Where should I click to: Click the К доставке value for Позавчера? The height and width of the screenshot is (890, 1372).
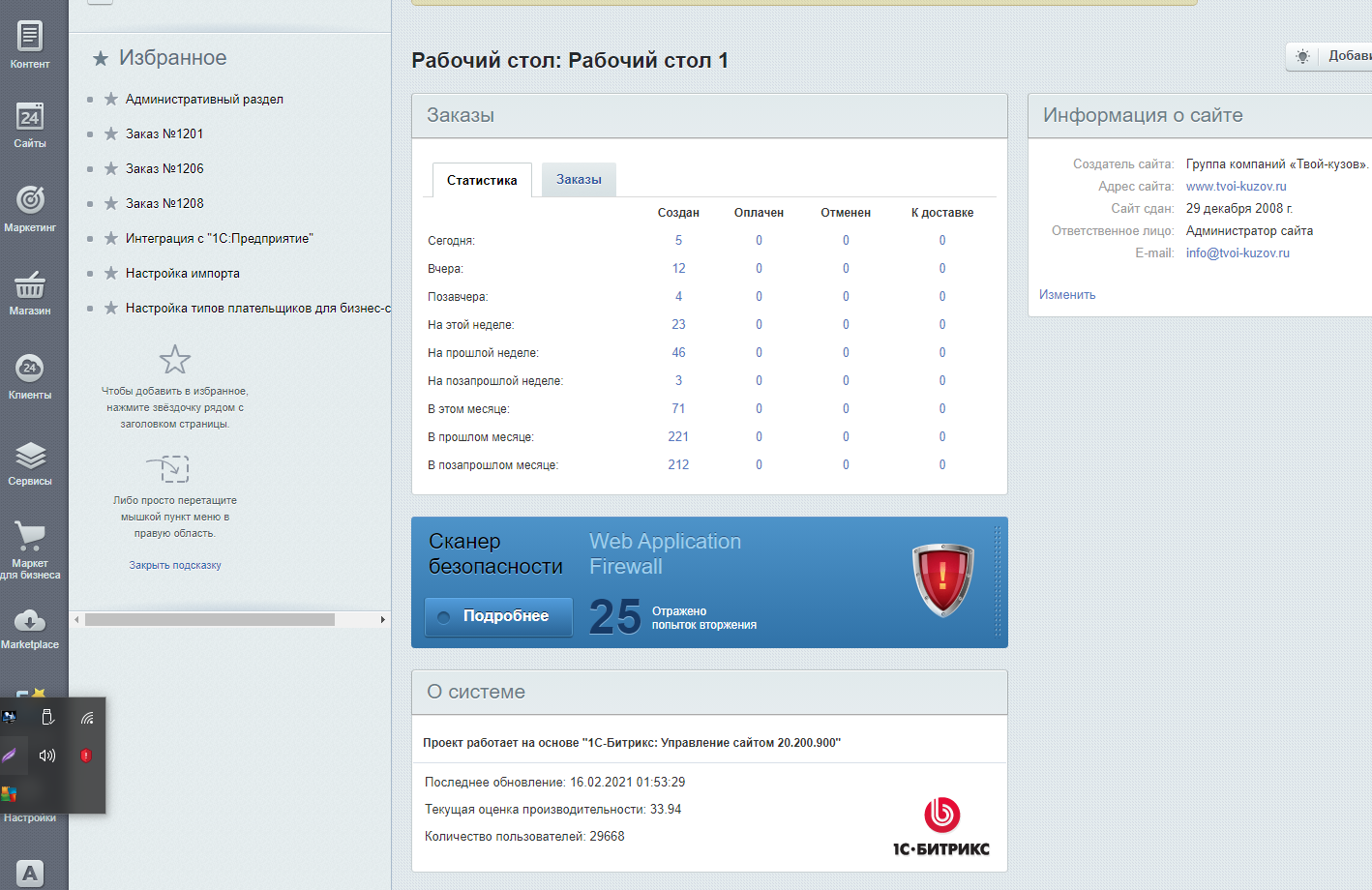(x=942, y=296)
